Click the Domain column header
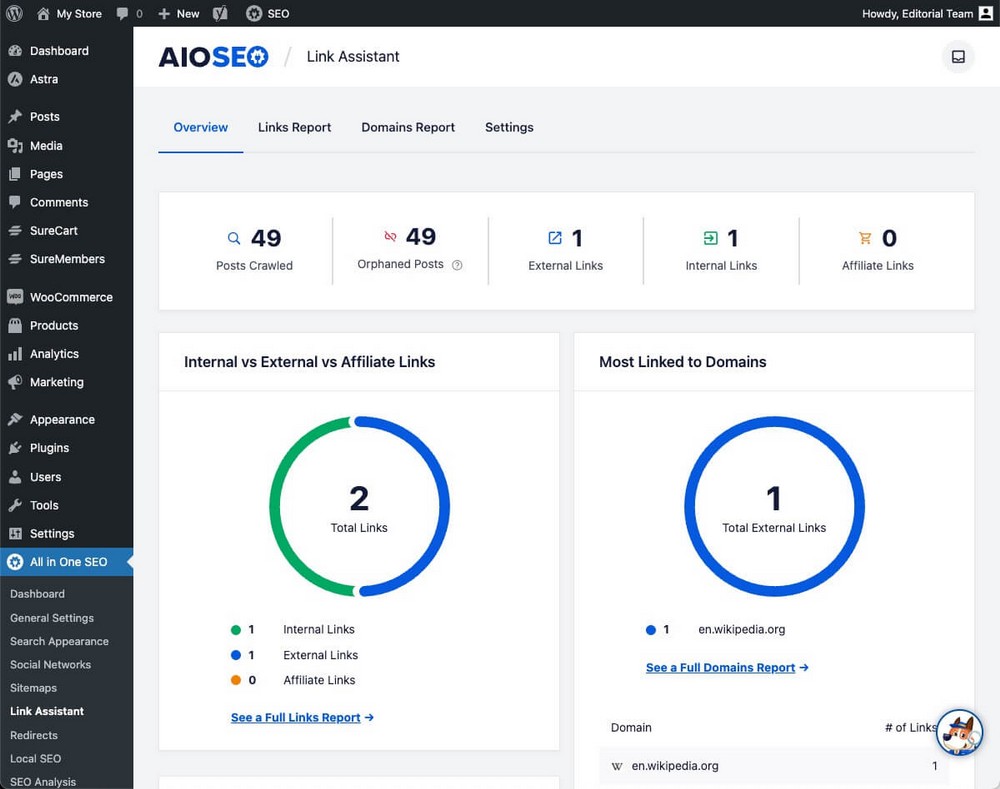This screenshot has height=789, width=1000. (631, 728)
